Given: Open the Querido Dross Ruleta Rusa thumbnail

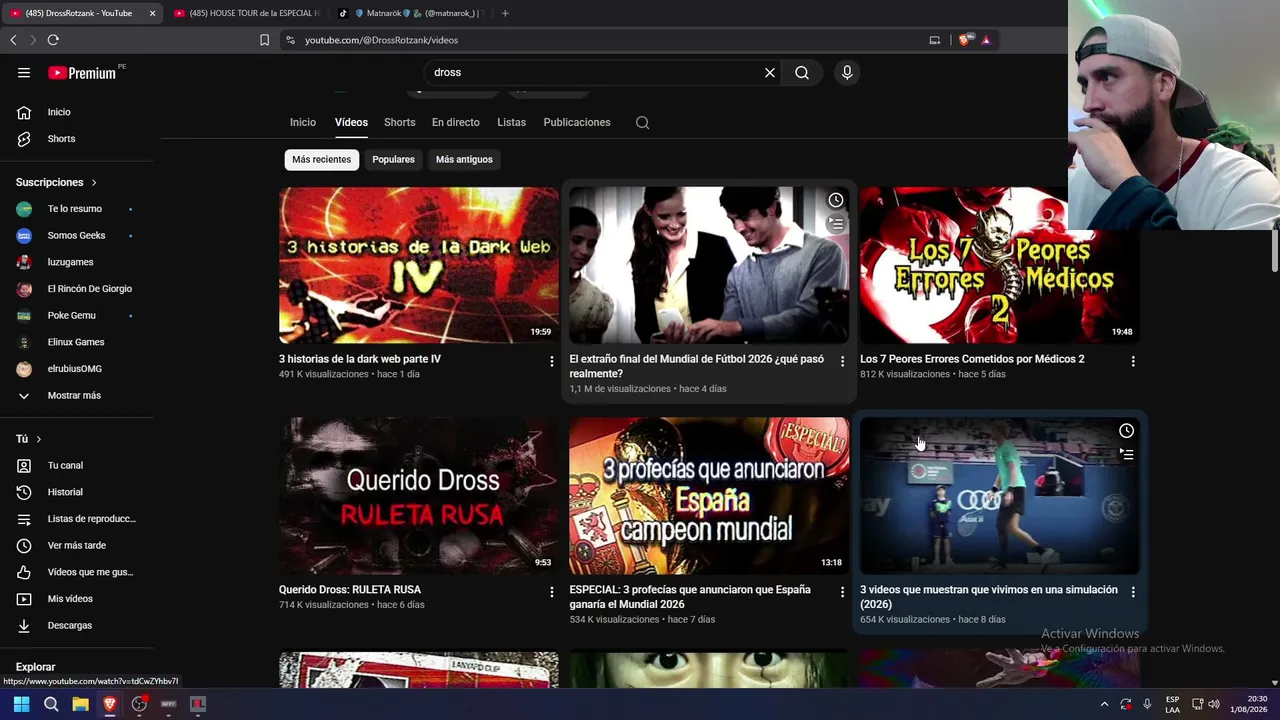Looking at the screenshot, I should click(419, 496).
